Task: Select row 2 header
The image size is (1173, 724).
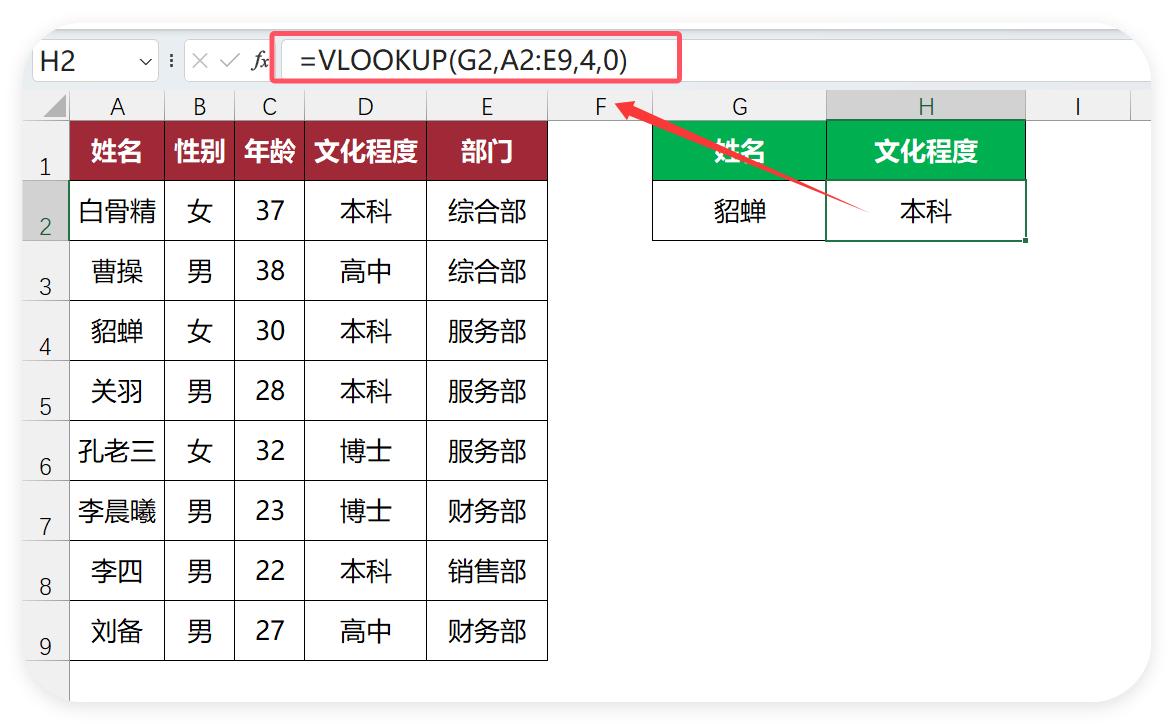Action: (x=46, y=211)
